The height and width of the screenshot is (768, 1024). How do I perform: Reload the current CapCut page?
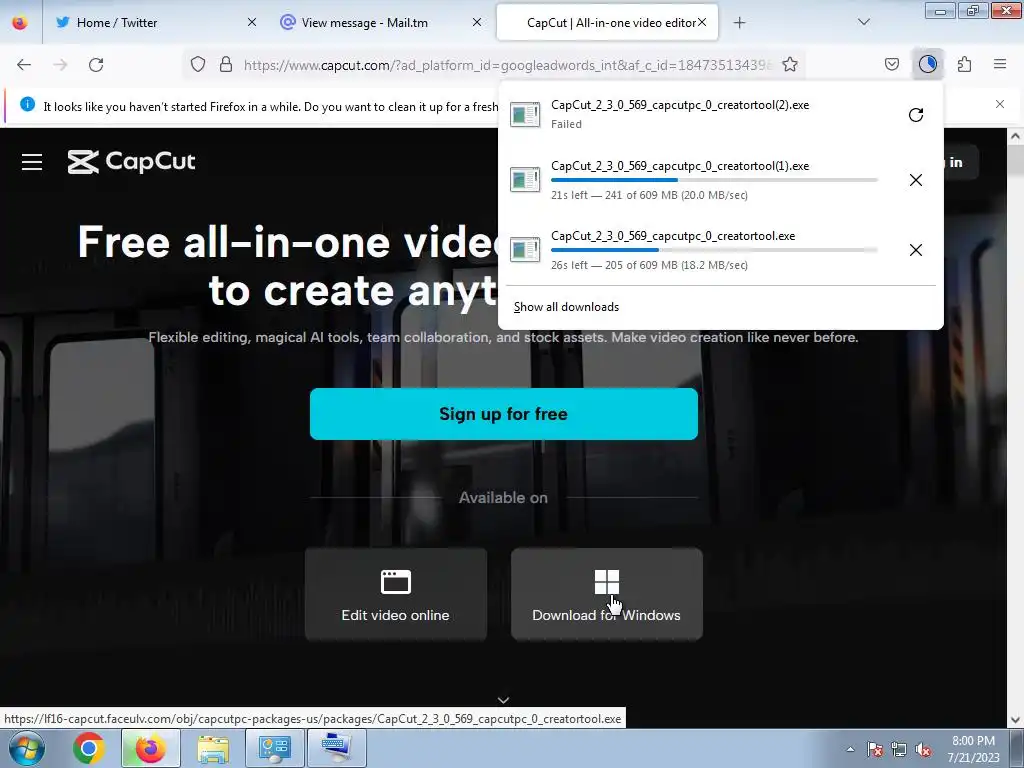click(96, 65)
